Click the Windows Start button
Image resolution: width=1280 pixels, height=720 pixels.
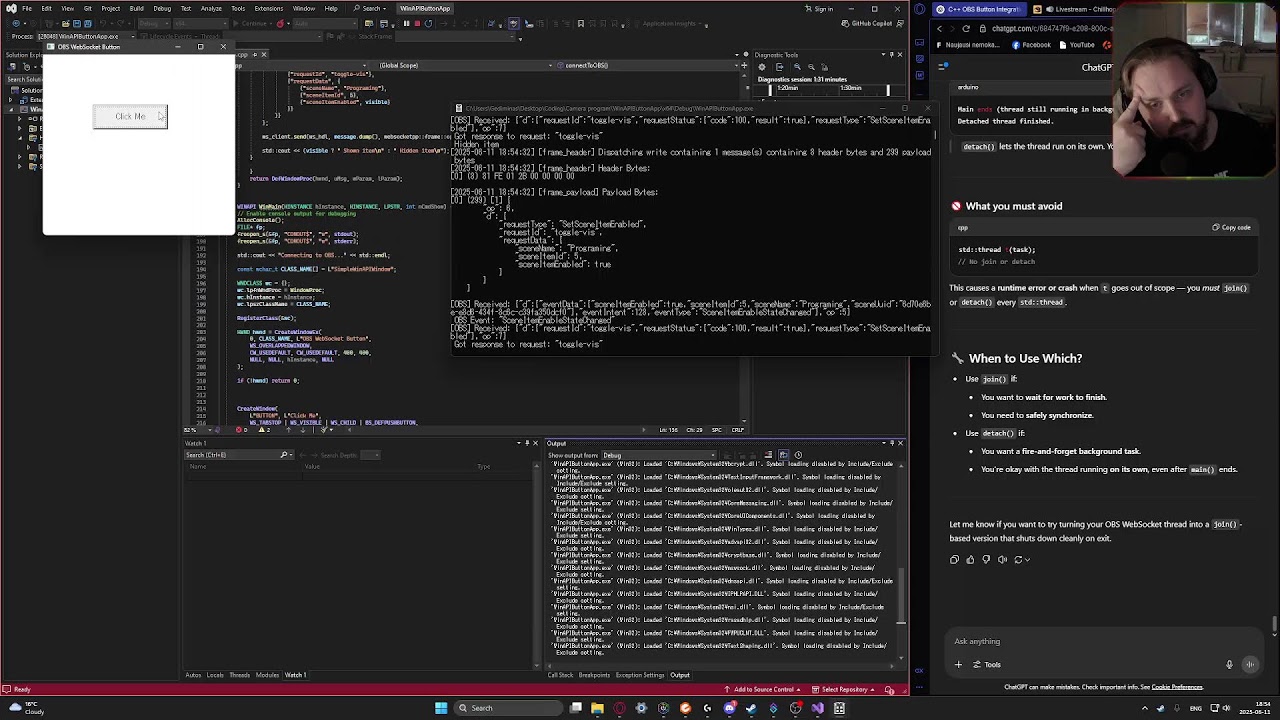coord(441,708)
